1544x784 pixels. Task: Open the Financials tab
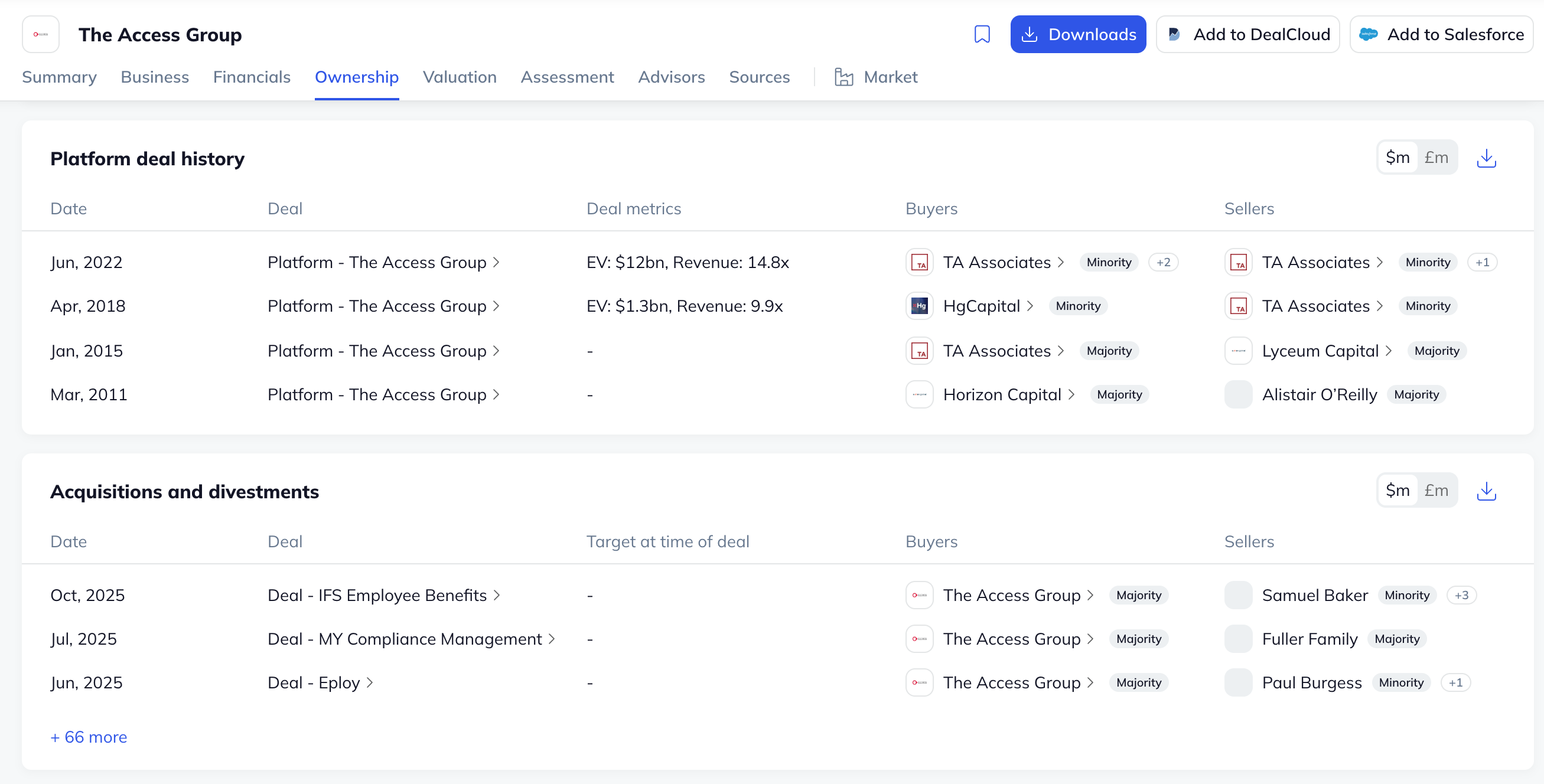[x=252, y=77]
